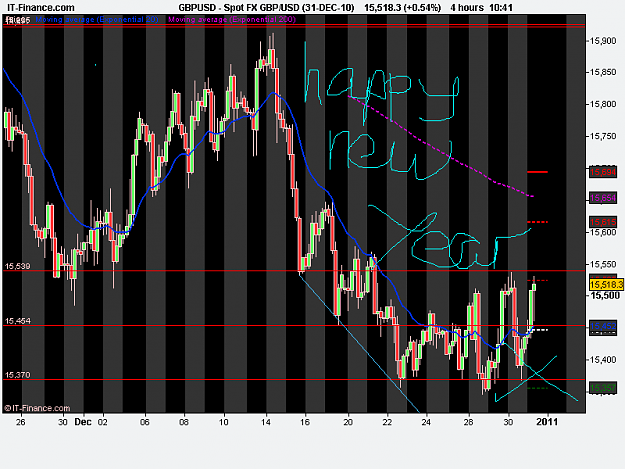Click the 20 date label on time axis

pos(348,422)
